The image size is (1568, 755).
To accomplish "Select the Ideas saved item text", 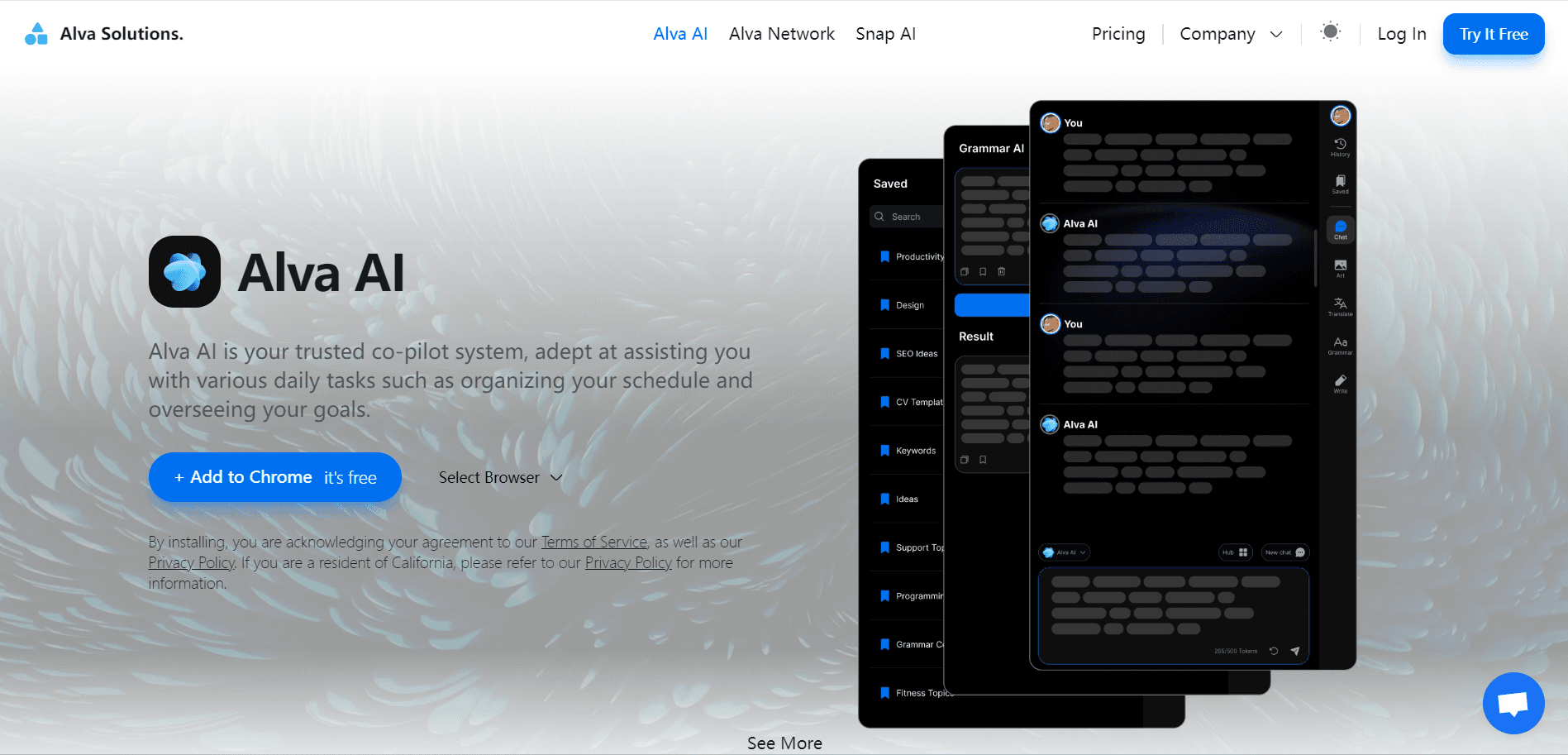I will tap(907, 499).
